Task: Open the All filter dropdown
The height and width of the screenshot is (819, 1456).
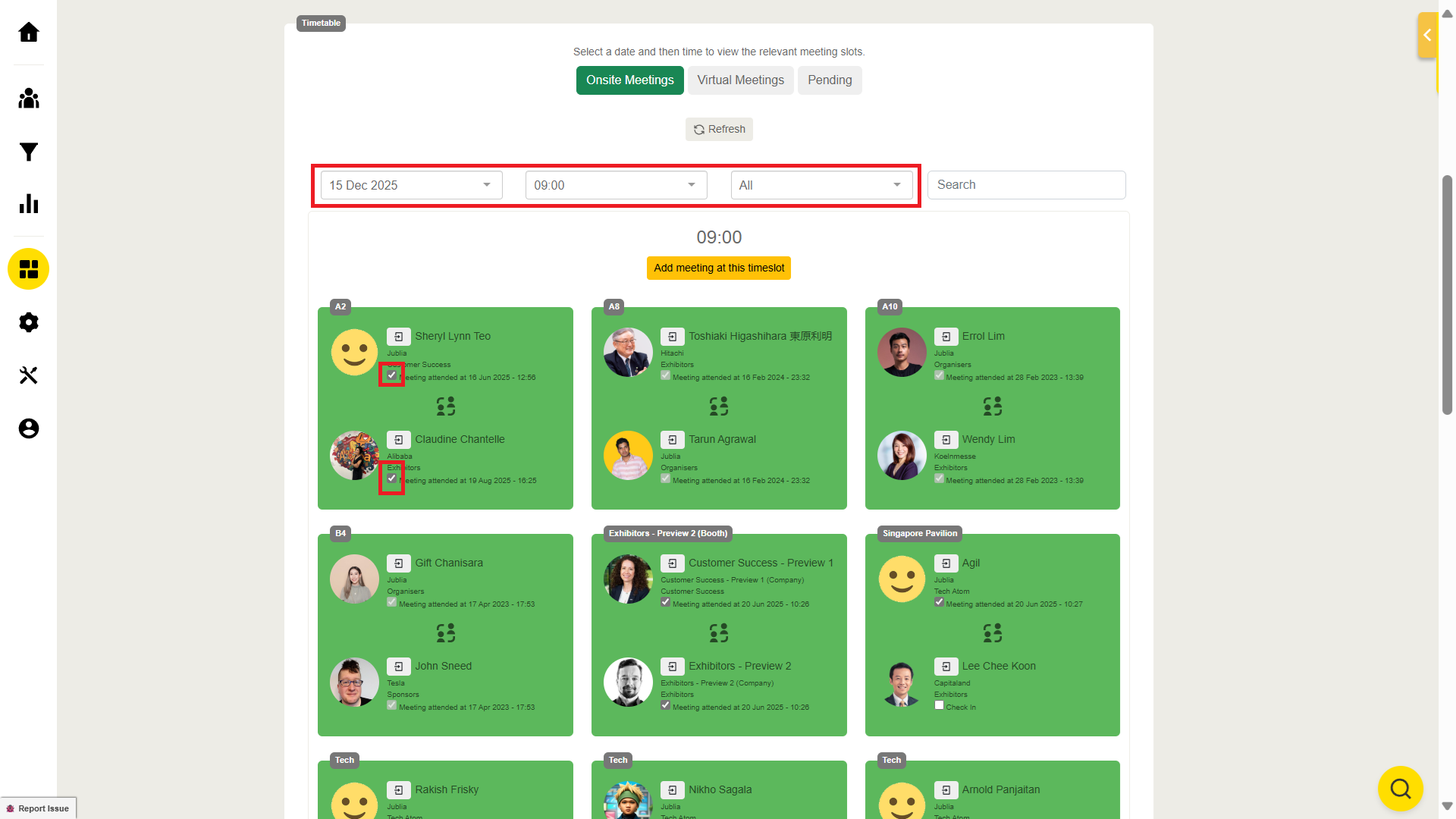Action: pos(821,185)
